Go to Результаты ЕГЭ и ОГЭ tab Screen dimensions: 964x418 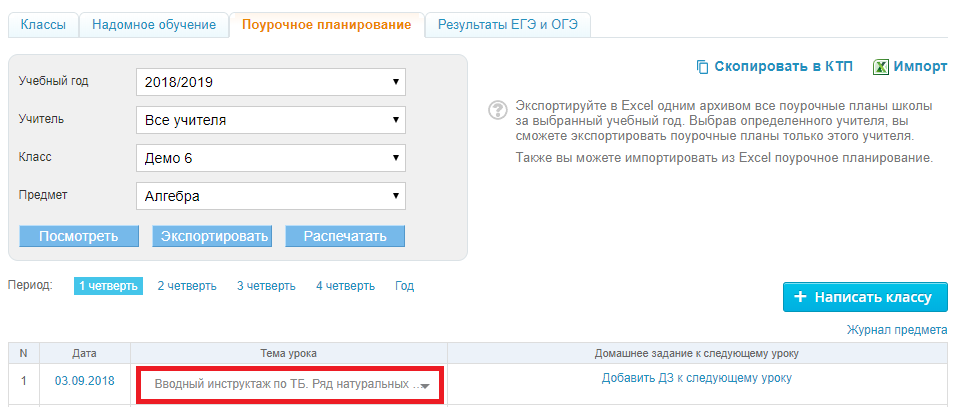[x=508, y=25]
